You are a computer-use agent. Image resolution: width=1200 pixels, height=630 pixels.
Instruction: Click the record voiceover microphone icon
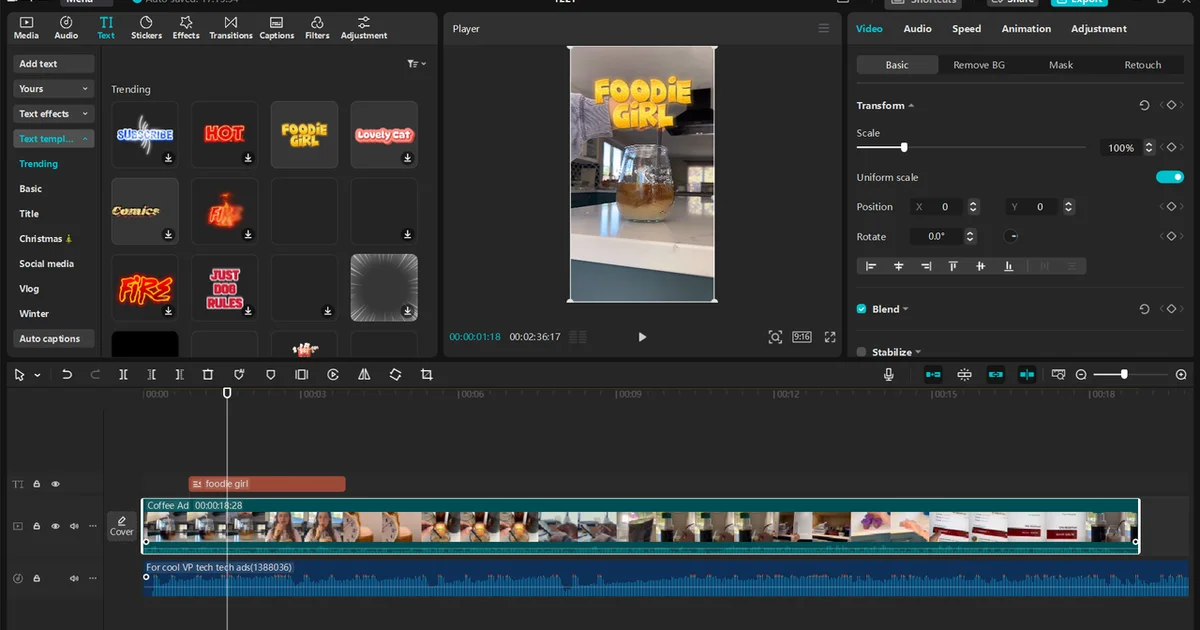(x=889, y=374)
